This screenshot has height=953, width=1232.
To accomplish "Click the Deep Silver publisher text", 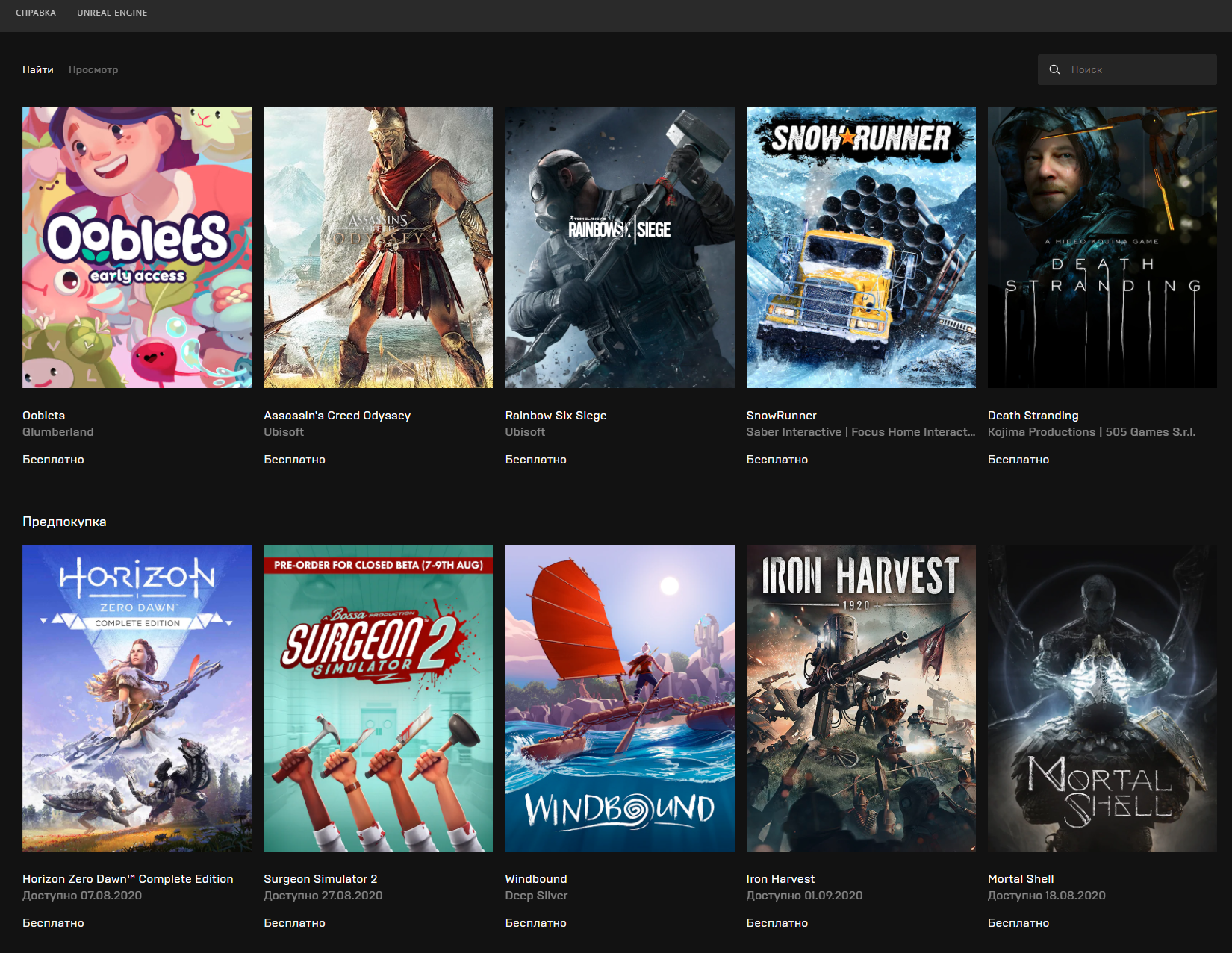I will [536, 896].
